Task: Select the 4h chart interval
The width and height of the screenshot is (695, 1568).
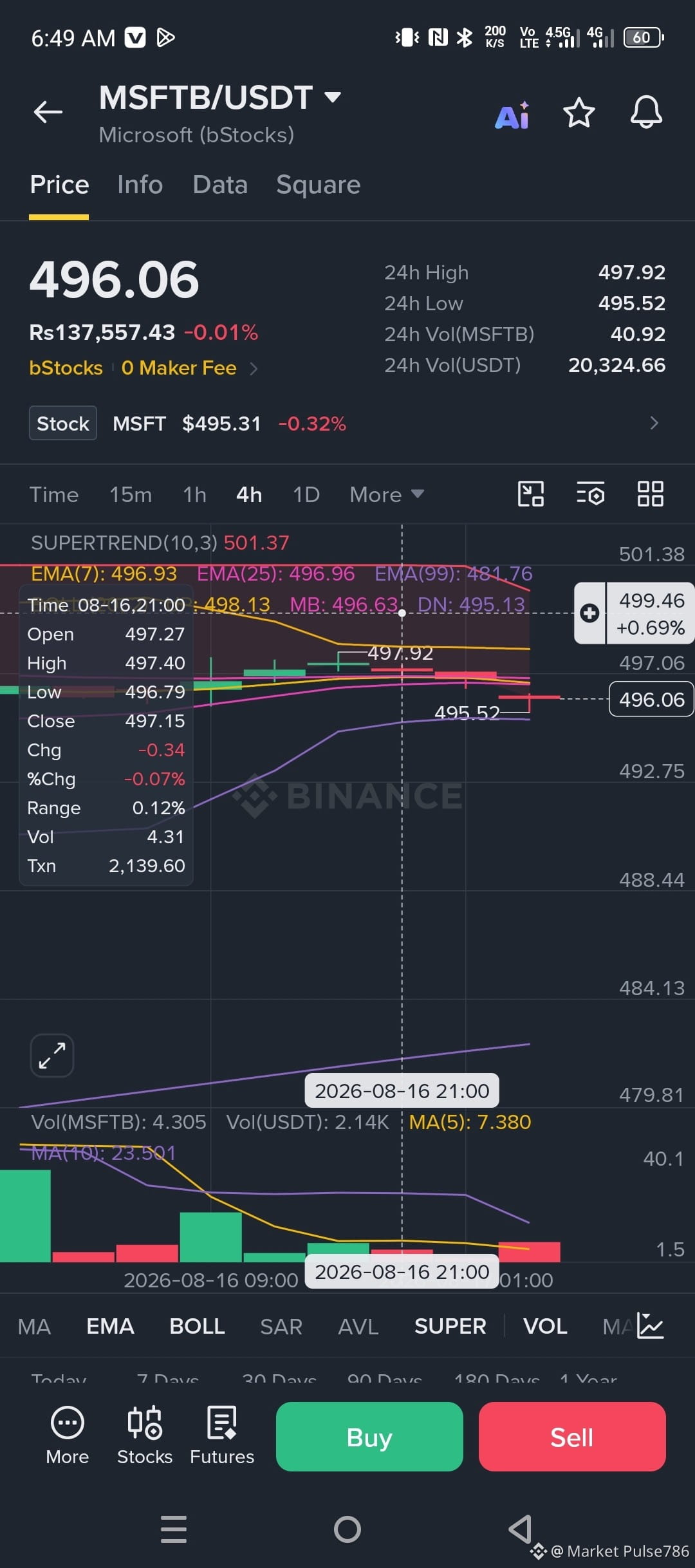Action: pyautogui.click(x=249, y=494)
